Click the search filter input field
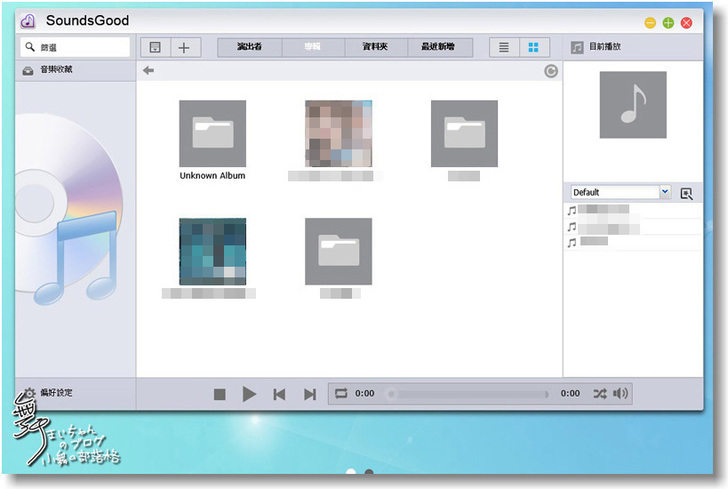728x489 pixels. [x=75, y=47]
